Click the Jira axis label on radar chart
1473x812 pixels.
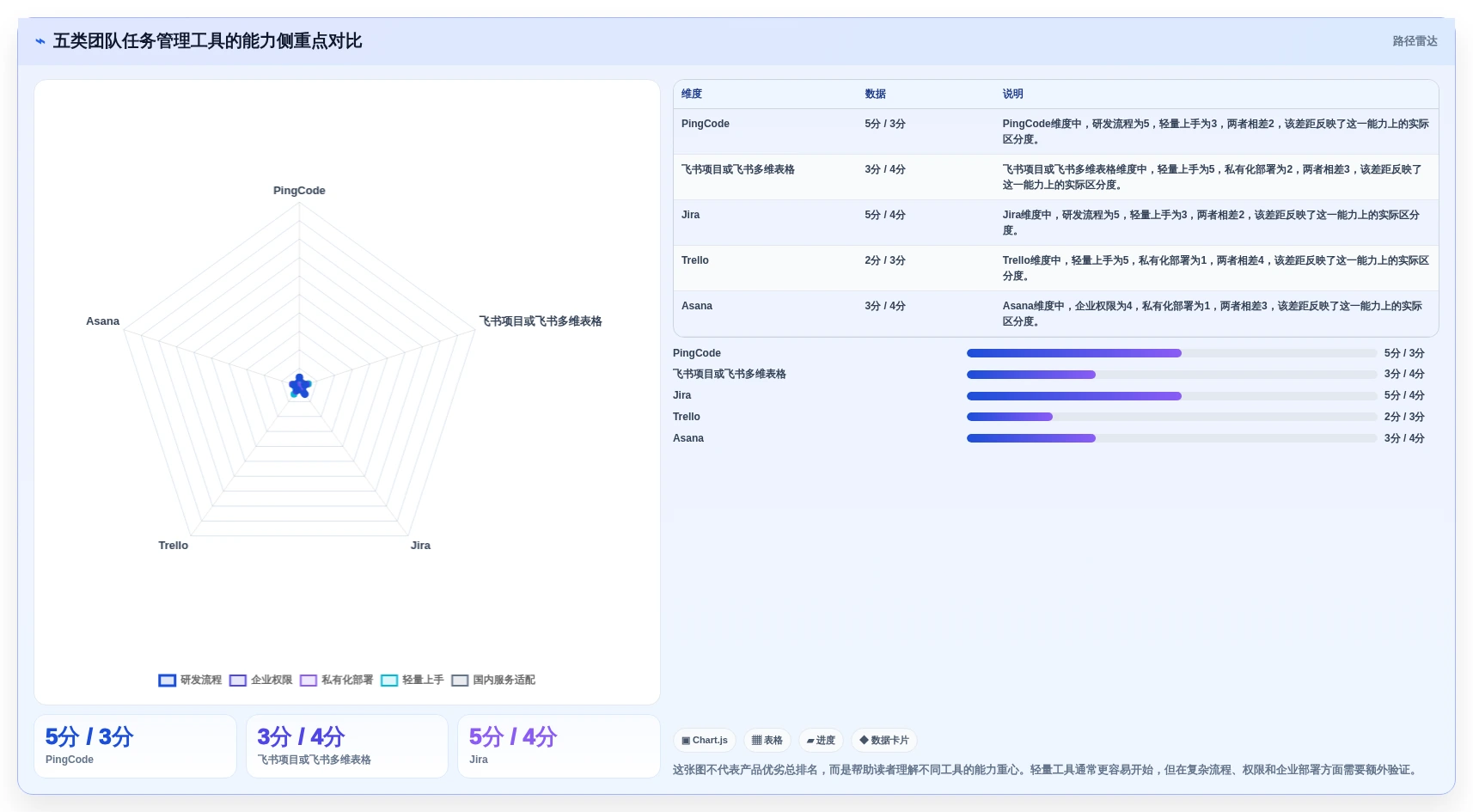click(420, 546)
